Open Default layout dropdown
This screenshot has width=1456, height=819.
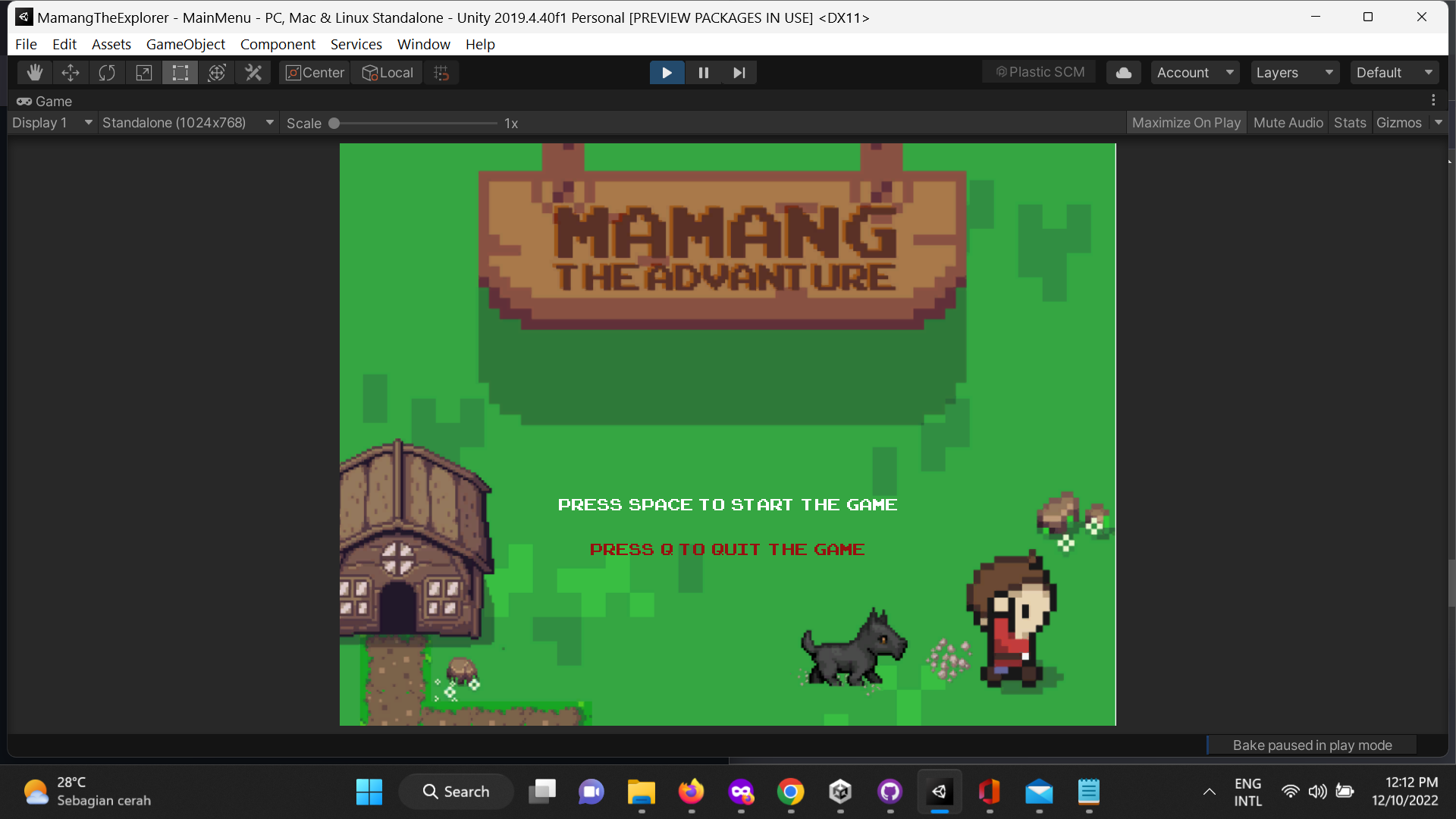[1395, 73]
